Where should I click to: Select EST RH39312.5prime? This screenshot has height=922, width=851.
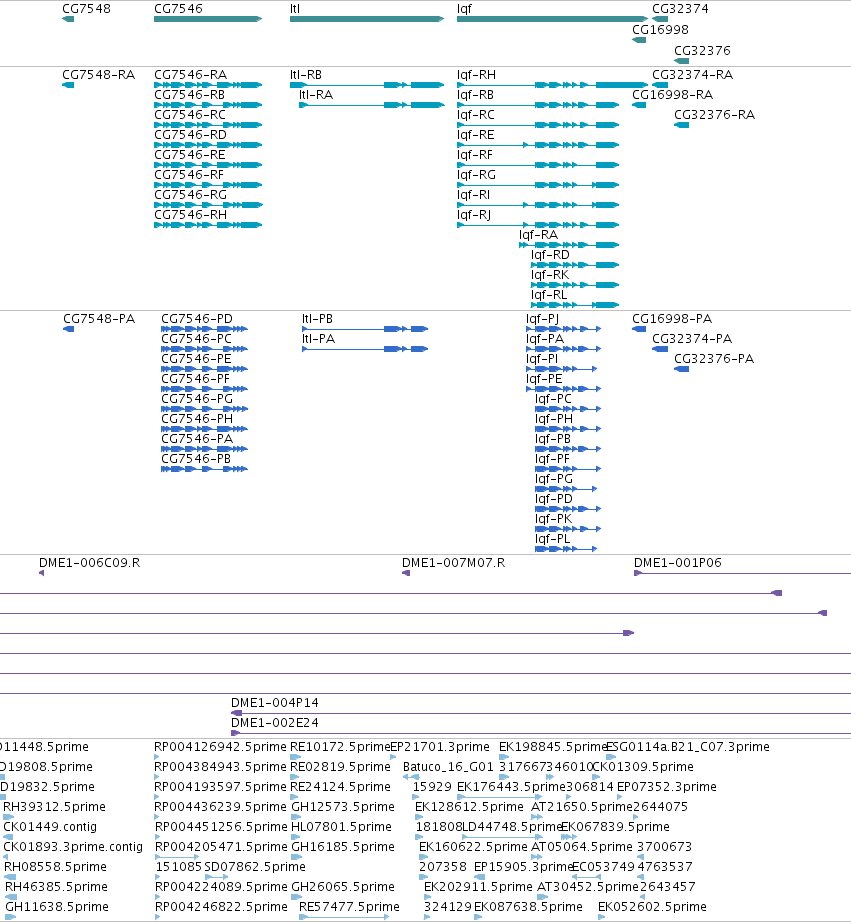55,807
